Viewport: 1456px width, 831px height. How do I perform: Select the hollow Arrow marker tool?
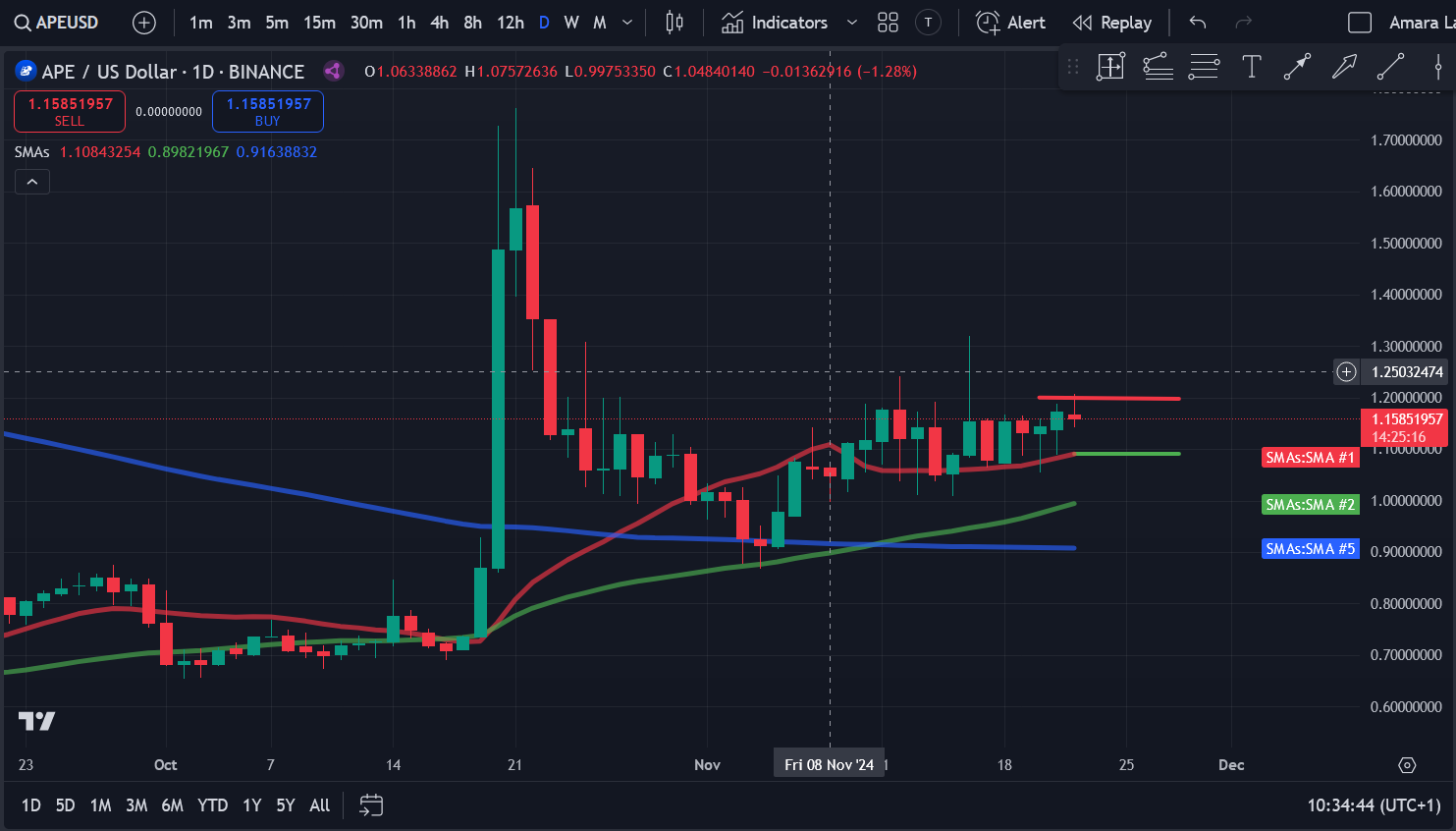pyautogui.click(x=1344, y=67)
